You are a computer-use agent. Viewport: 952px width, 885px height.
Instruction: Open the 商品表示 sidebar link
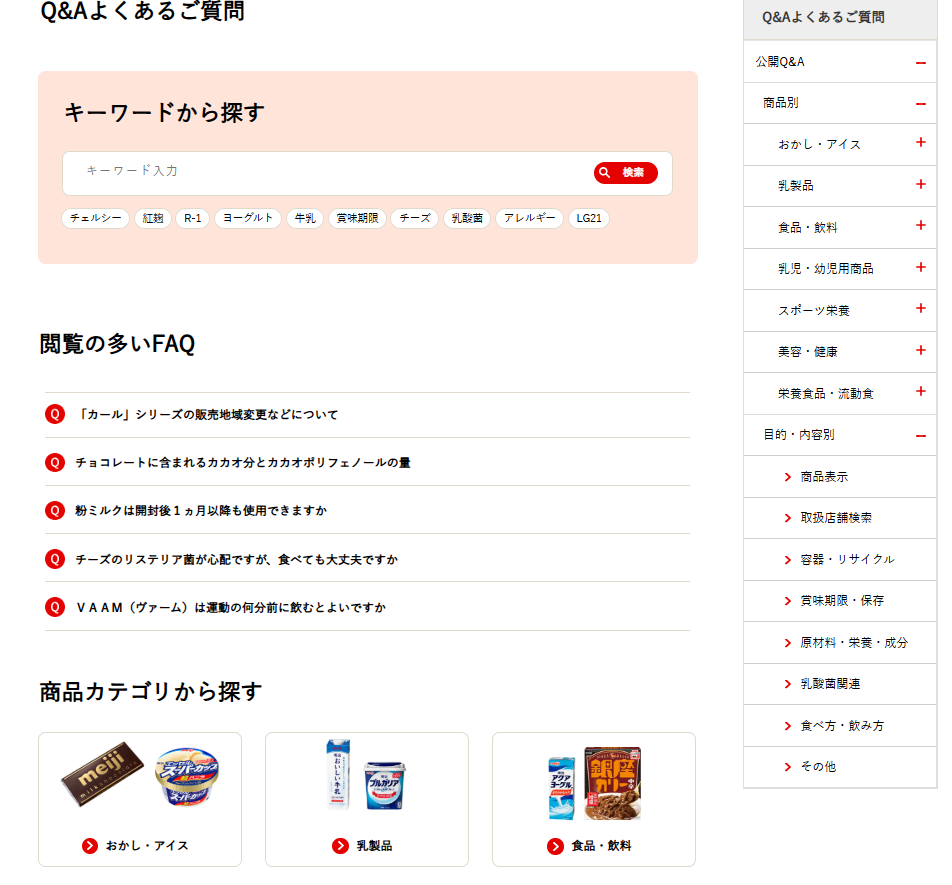[824, 477]
